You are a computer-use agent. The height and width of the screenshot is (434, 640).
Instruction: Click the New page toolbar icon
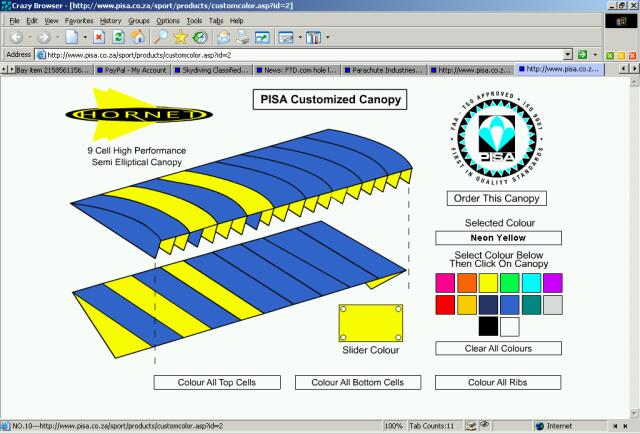pos(72,38)
